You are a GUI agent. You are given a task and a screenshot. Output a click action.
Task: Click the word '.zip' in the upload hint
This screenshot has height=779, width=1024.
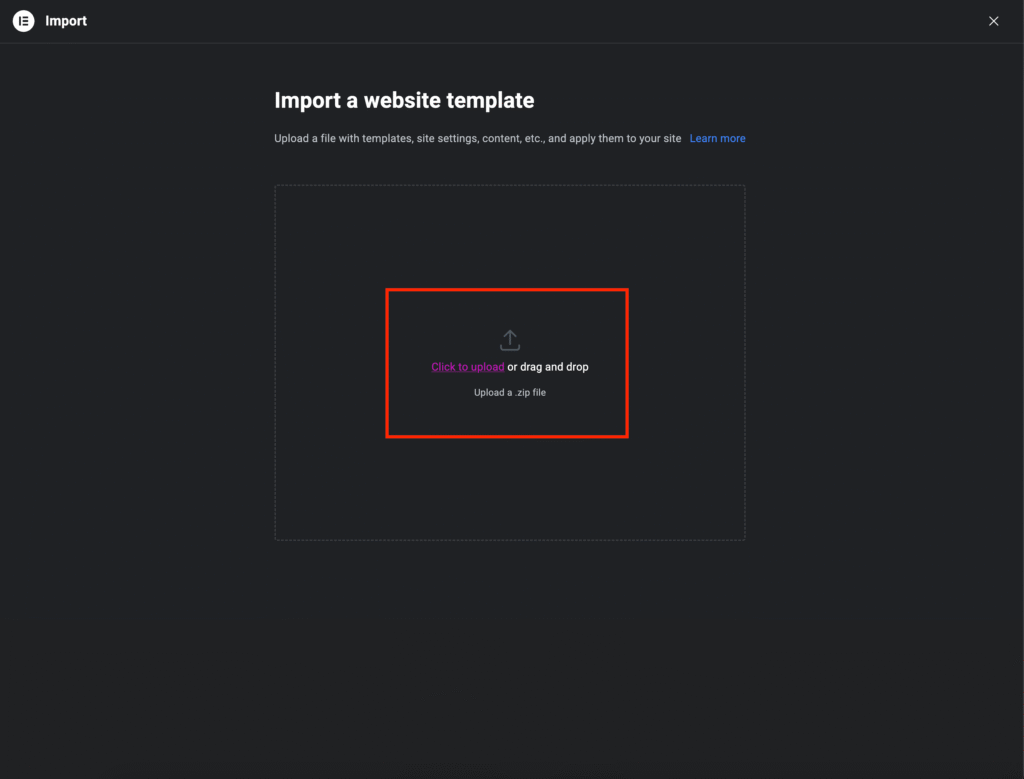pos(524,393)
